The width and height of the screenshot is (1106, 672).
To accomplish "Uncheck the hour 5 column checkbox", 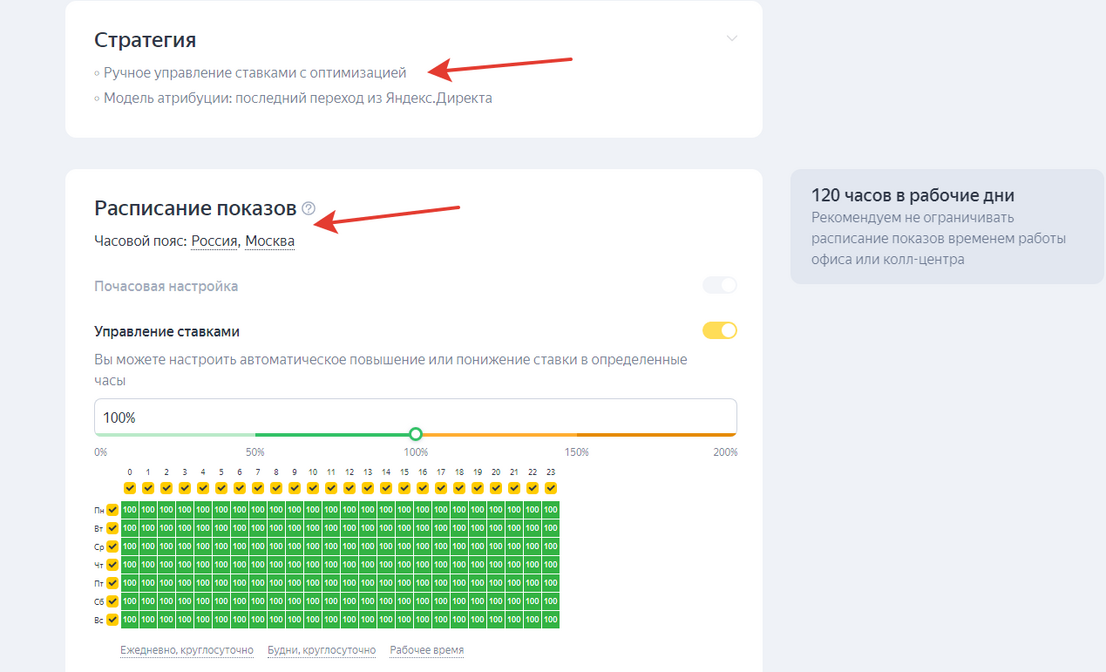I will point(221,488).
